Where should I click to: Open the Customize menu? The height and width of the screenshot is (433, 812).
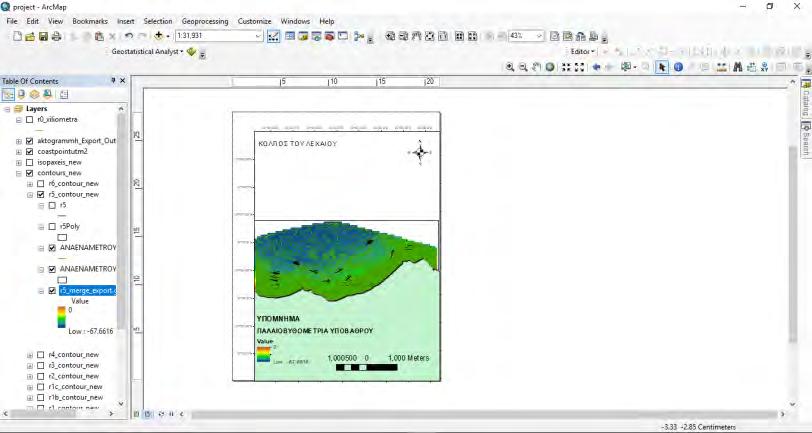[x=254, y=21]
